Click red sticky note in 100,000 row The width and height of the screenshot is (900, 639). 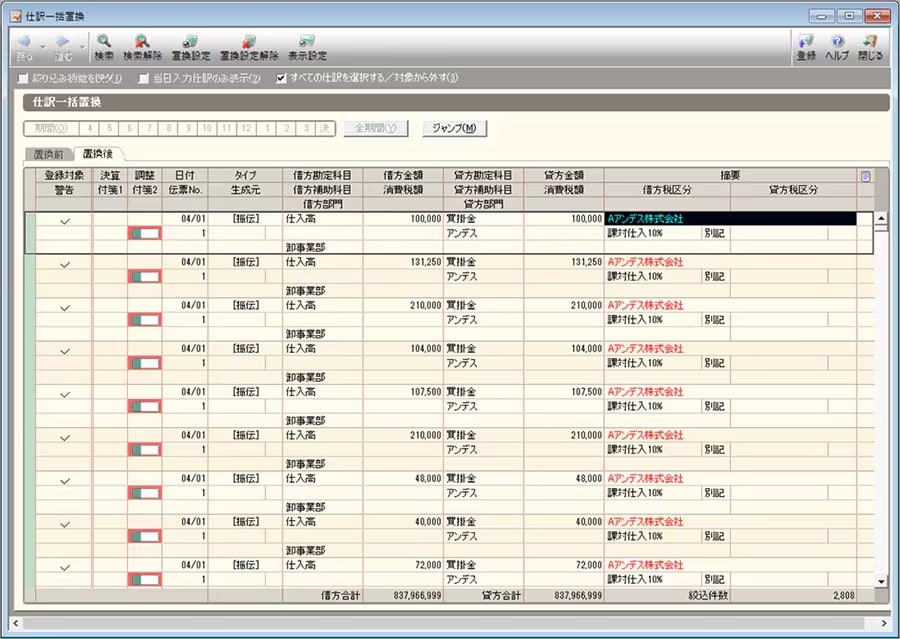click(x=145, y=233)
